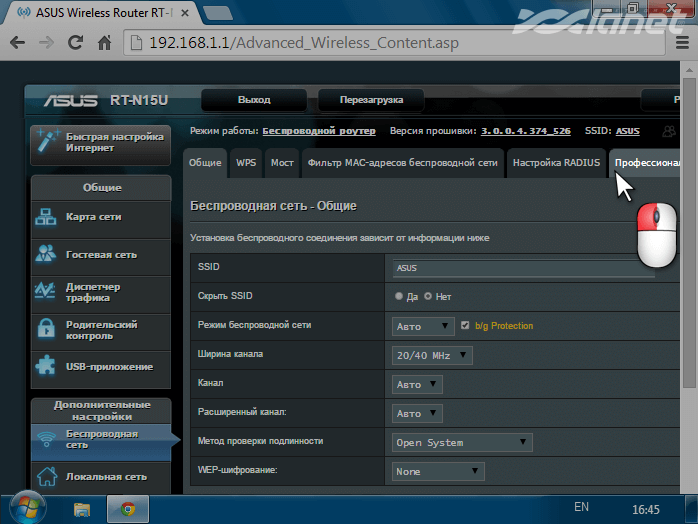Toggle the b/g Protection checkbox
The image size is (698, 524).
tap(465, 326)
